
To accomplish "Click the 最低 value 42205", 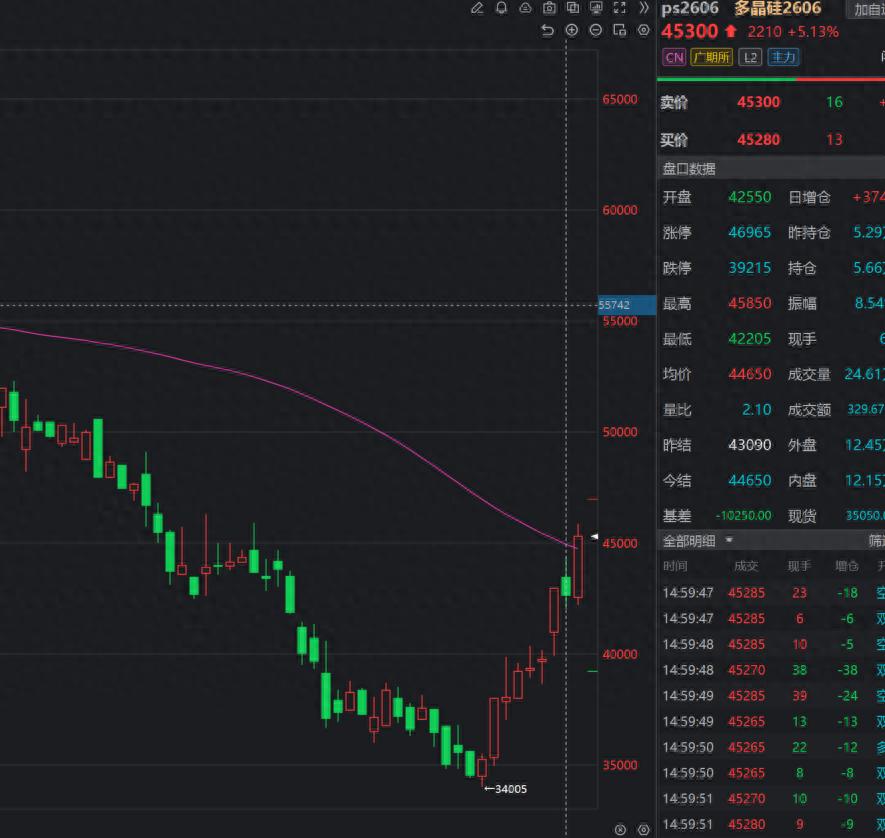I will coord(750,339).
